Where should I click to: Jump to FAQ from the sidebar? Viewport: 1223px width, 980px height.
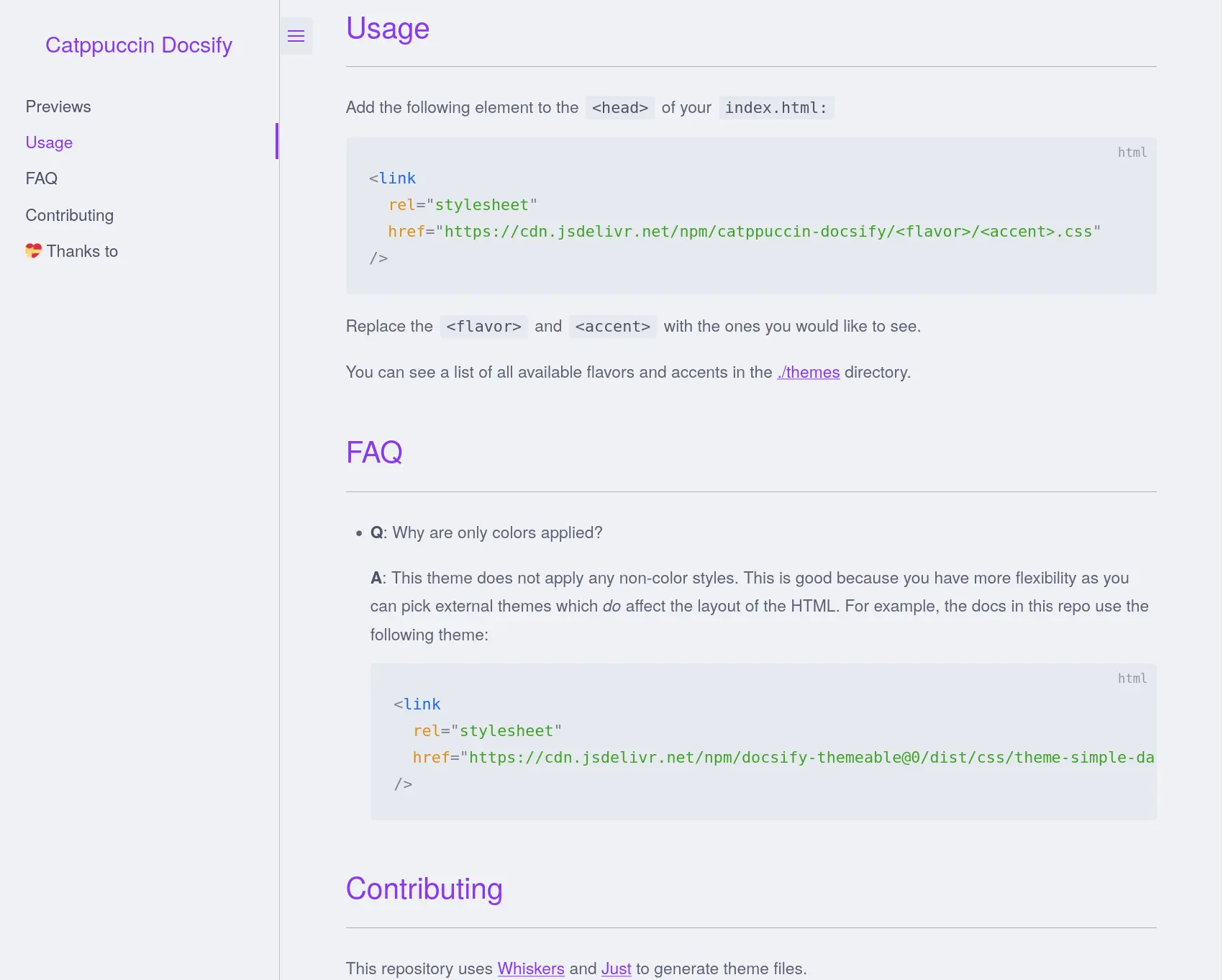pos(42,178)
